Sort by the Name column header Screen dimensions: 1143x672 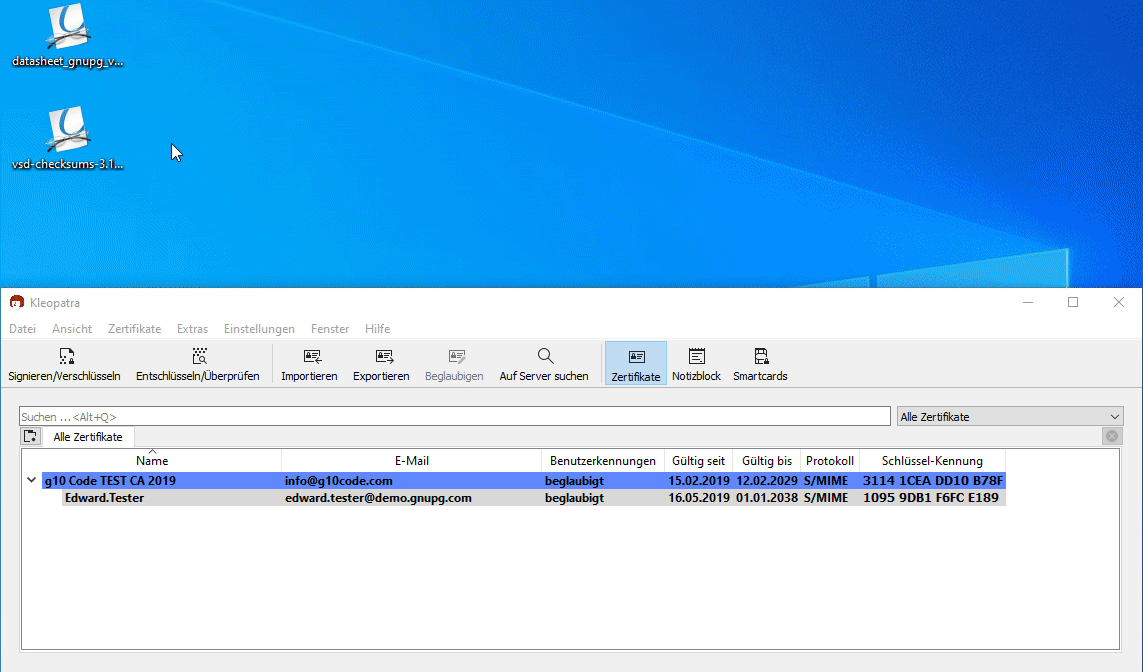click(x=152, y=461)
